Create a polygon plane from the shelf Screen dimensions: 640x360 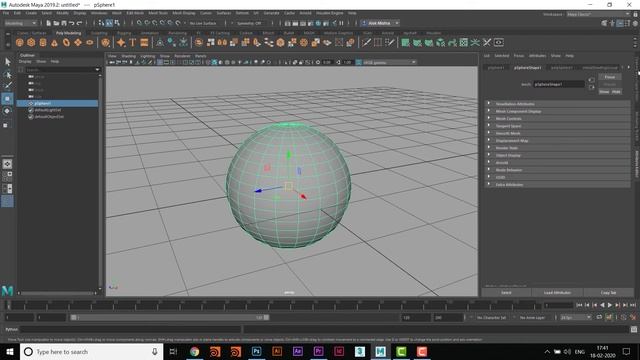78,42
